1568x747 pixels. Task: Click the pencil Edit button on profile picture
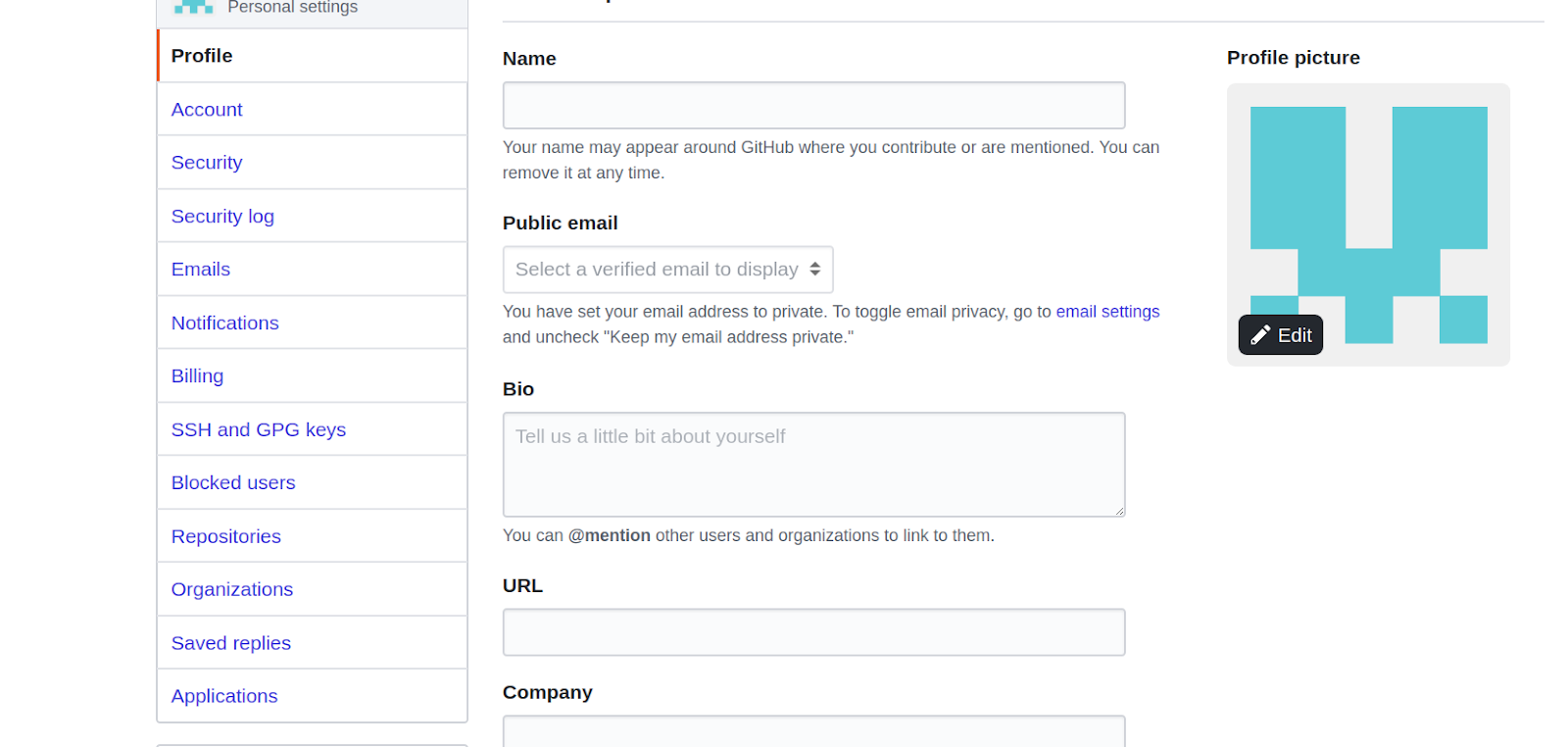pyautogui.click(x=1280, y=335)
